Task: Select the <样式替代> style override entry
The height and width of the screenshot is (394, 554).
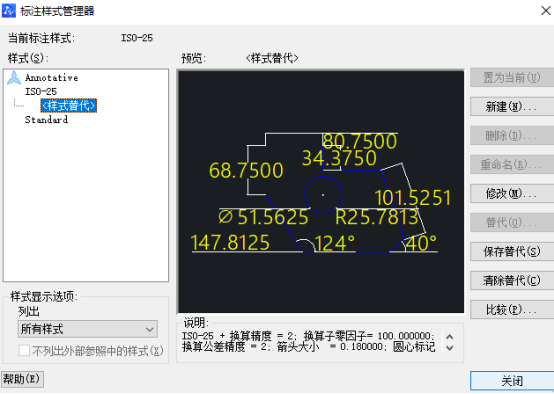Action: pyautogui.click(x=69, y=106)
